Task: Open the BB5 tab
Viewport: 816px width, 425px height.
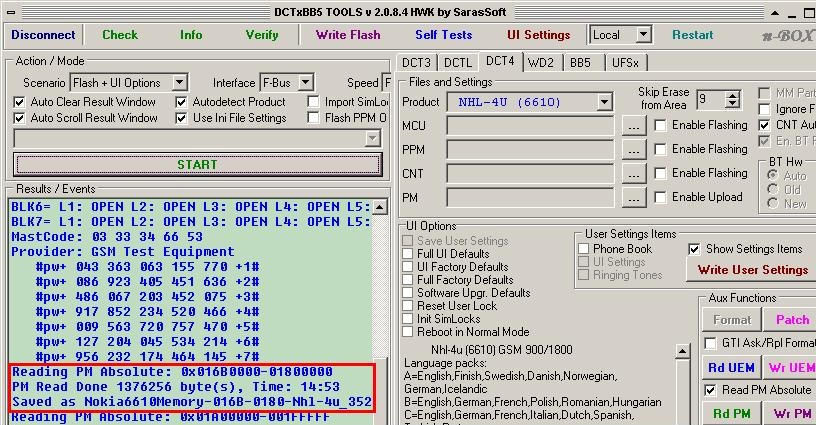Action: click(x=580, y=63)
